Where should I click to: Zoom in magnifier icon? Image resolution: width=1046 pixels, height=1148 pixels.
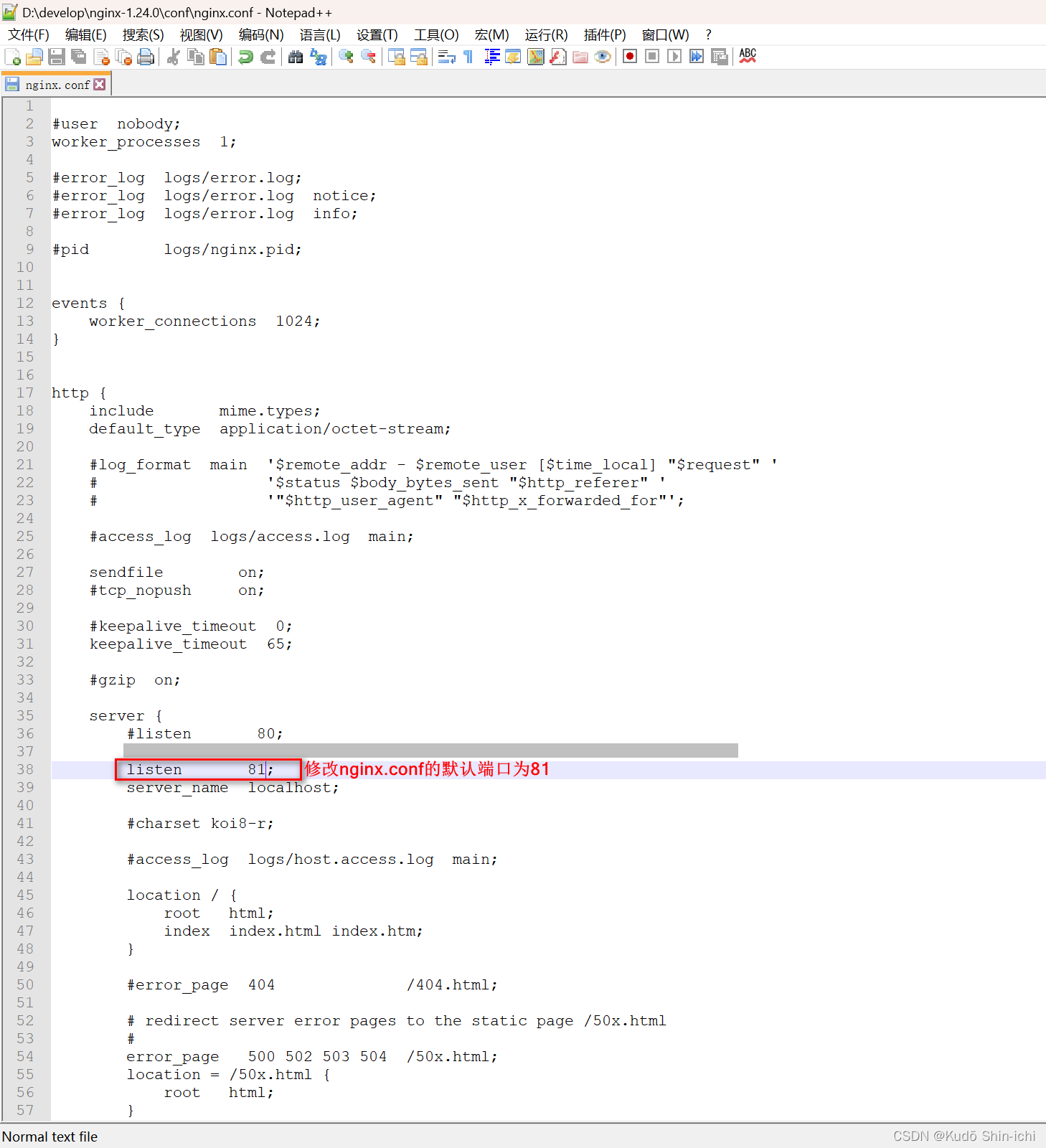point(346,57)
